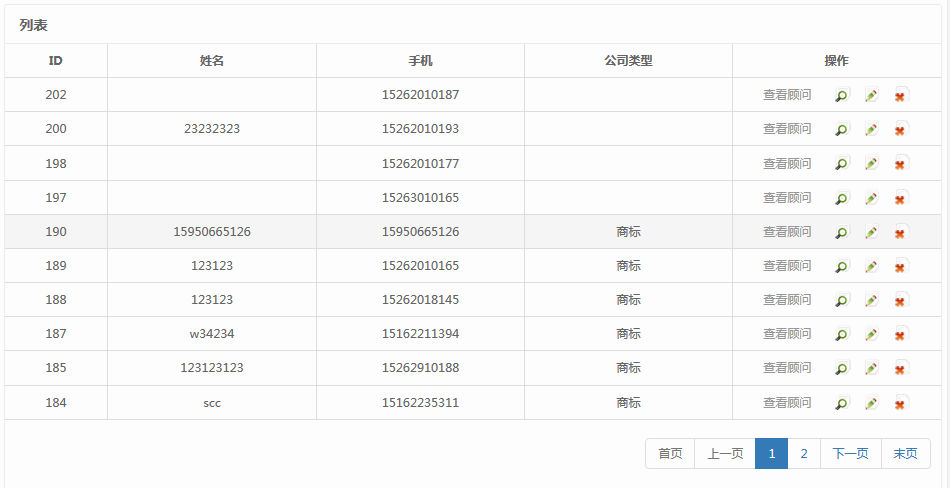
Task: Delete the record named scc
Action: point(900,404)
